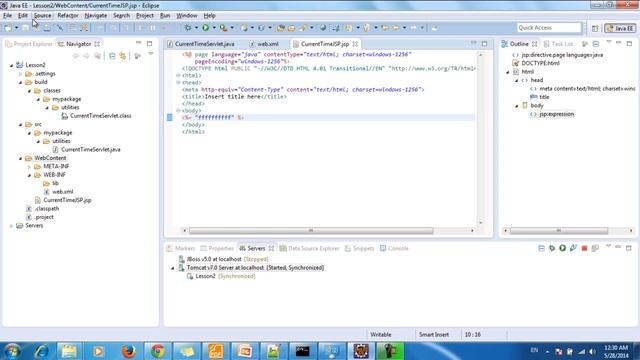The width and height of the screenshot is (640, 360).
Task: Collapse the src folder
Action: point(20,124)
